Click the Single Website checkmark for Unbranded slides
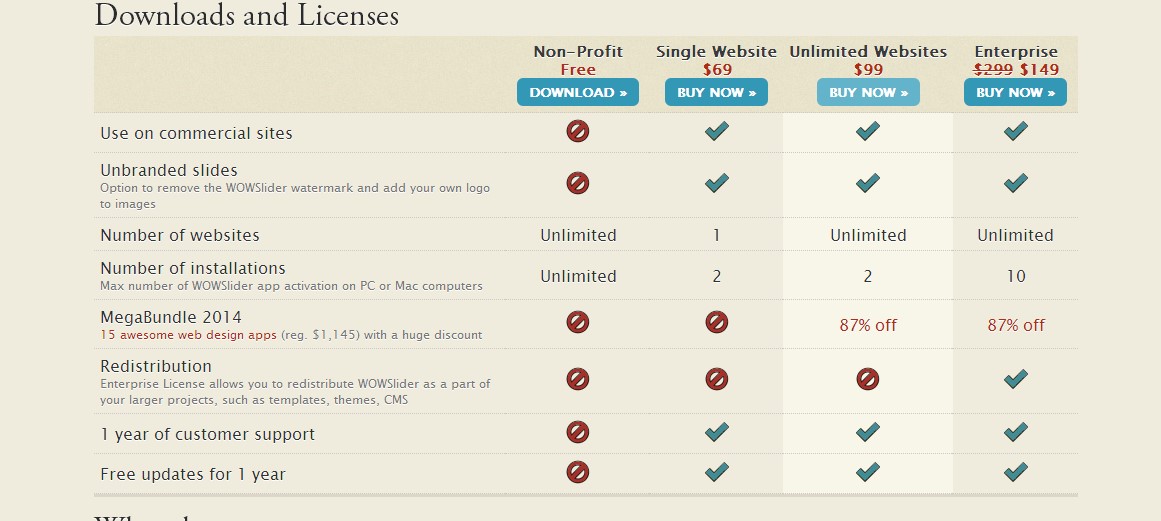Viewport: 1161px width, 521px height. tap(717, 183)
